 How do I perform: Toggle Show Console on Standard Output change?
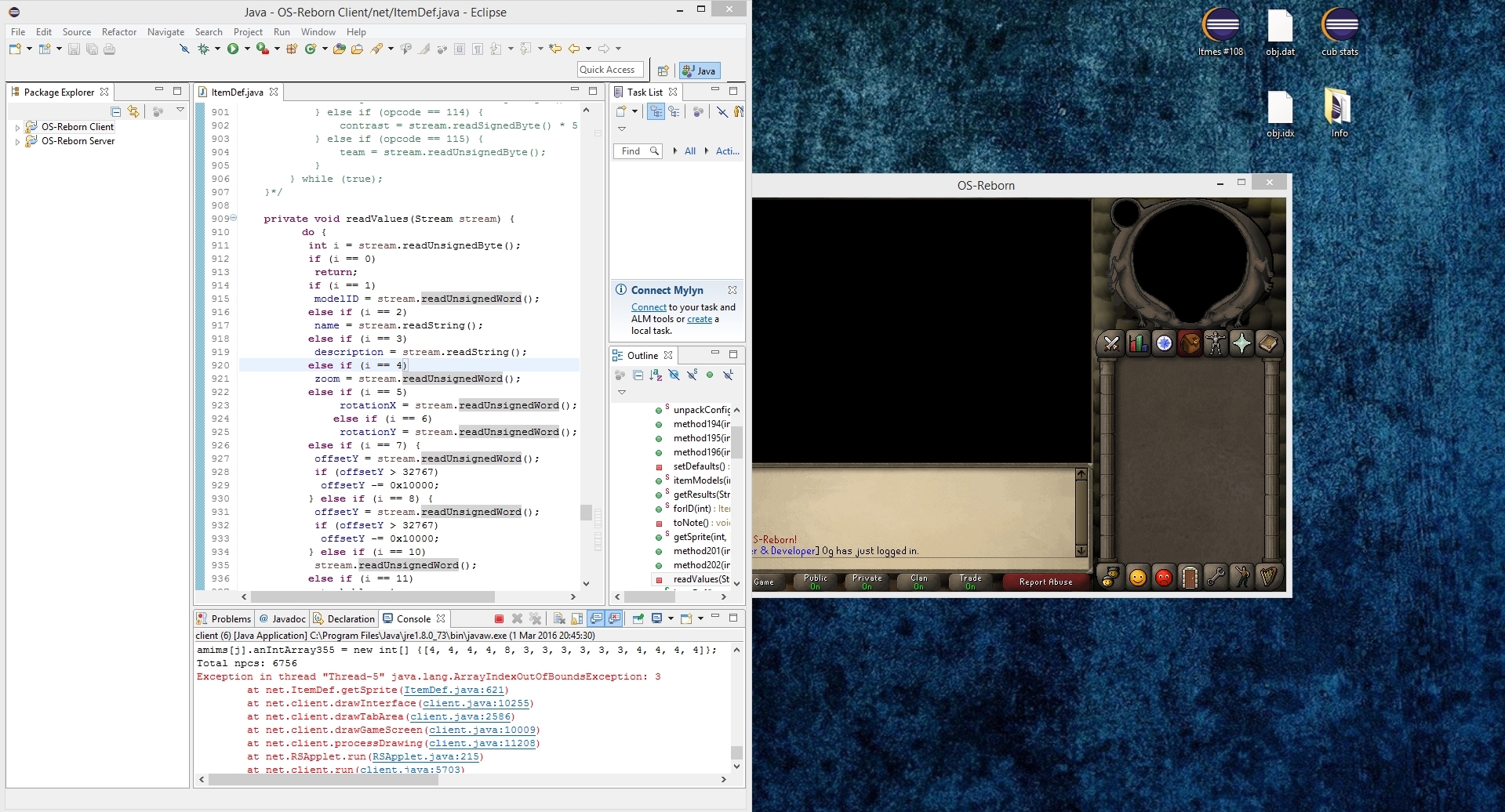tap(597, 618)
